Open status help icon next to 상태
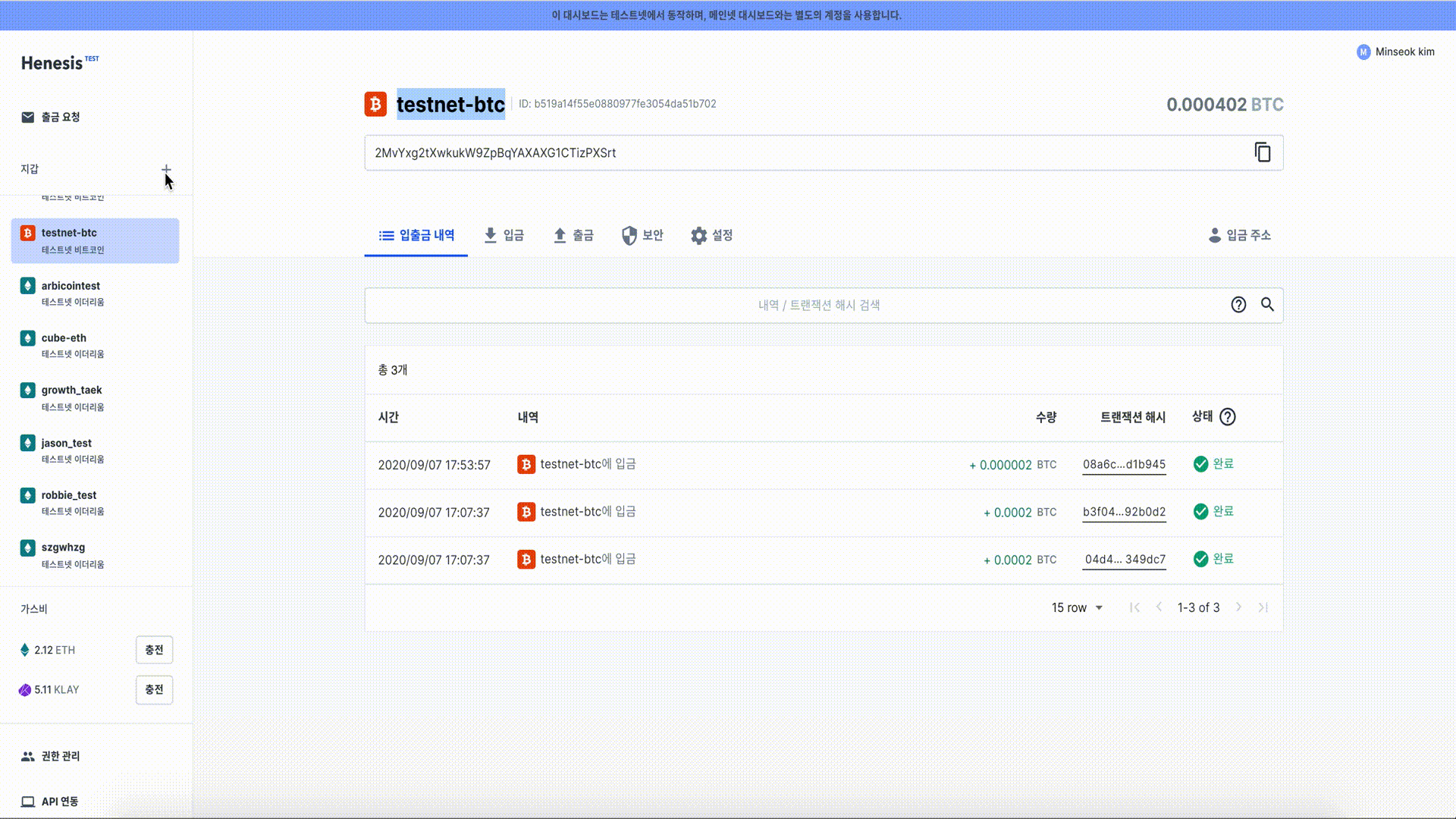 (x=1228, y=416)
